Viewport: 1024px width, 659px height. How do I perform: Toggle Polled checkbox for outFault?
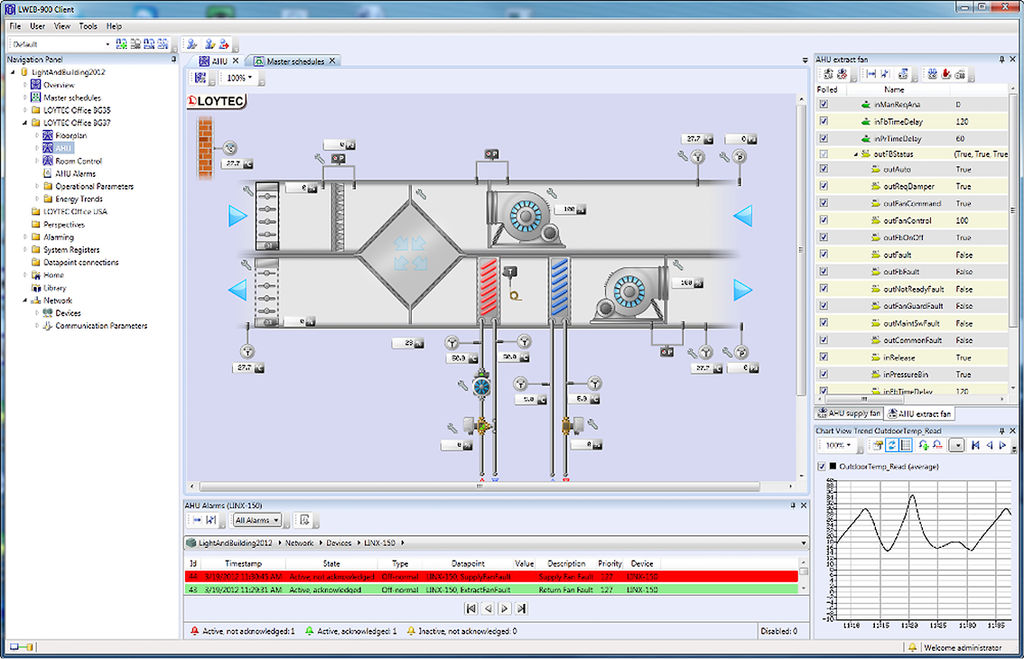[x=824, y=255]
